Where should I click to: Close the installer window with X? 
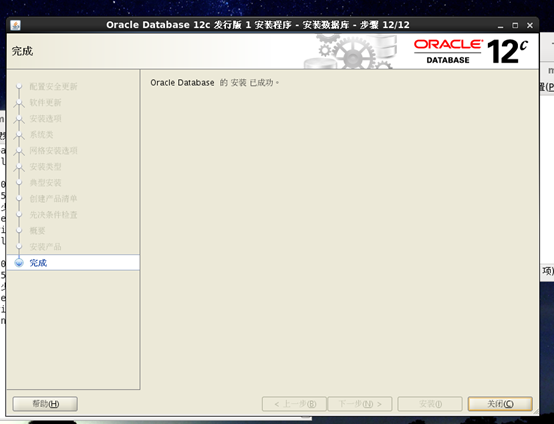click(530, 26)
